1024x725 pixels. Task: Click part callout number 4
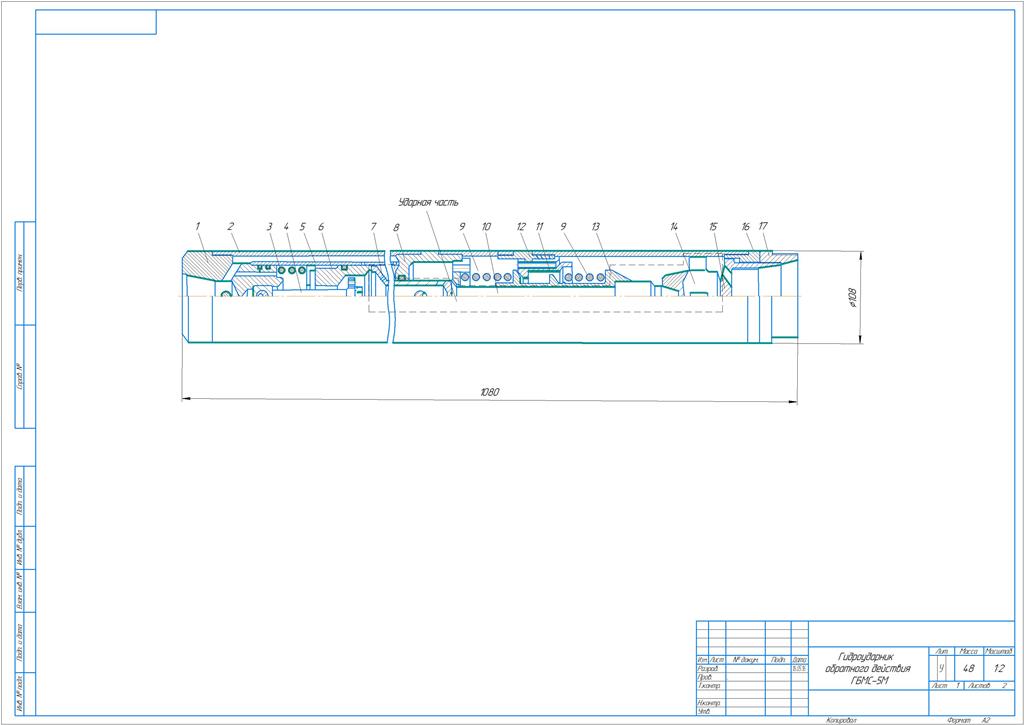(x=286, y=226)
